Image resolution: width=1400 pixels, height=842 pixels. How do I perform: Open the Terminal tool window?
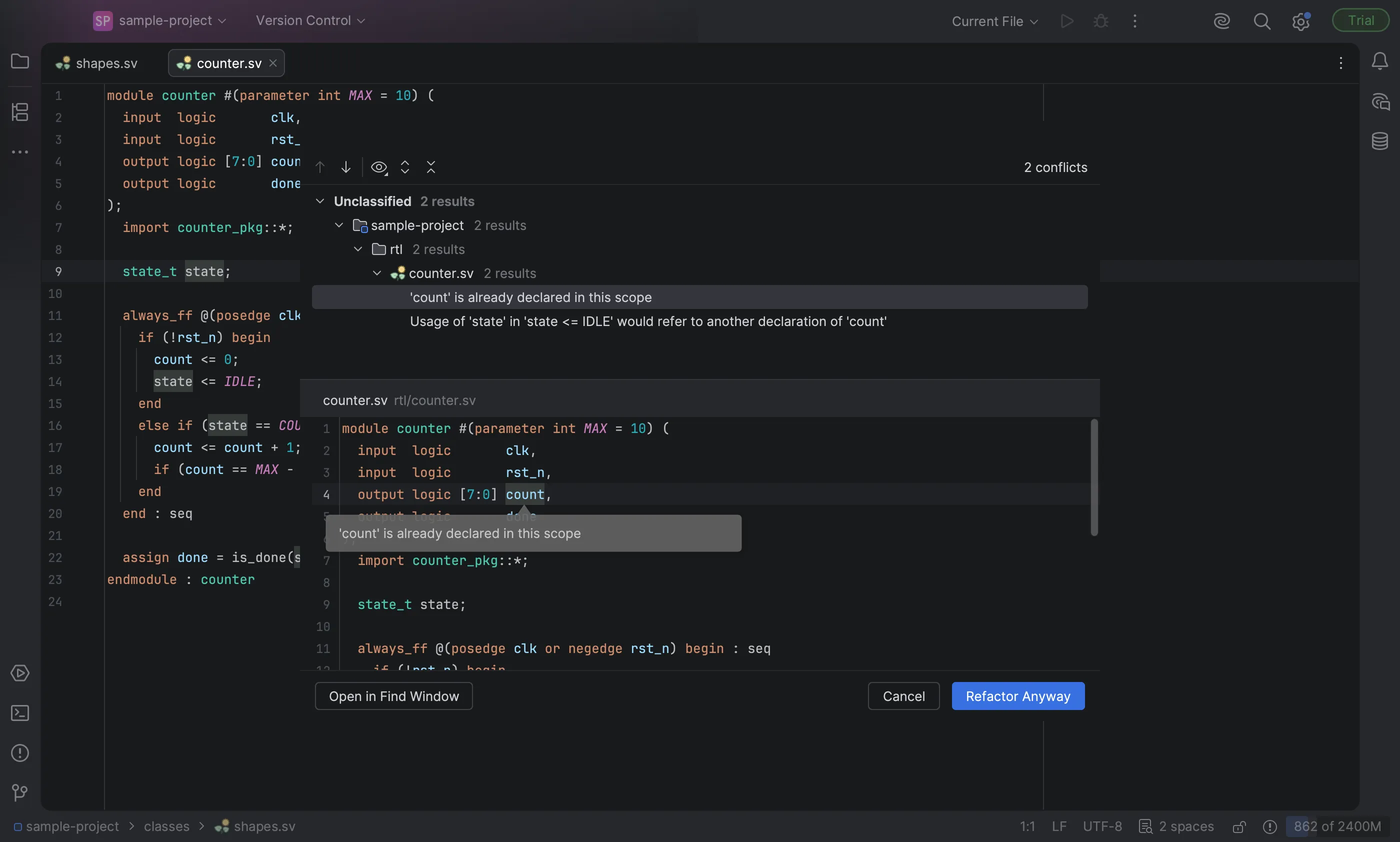(x=20, y=713)
